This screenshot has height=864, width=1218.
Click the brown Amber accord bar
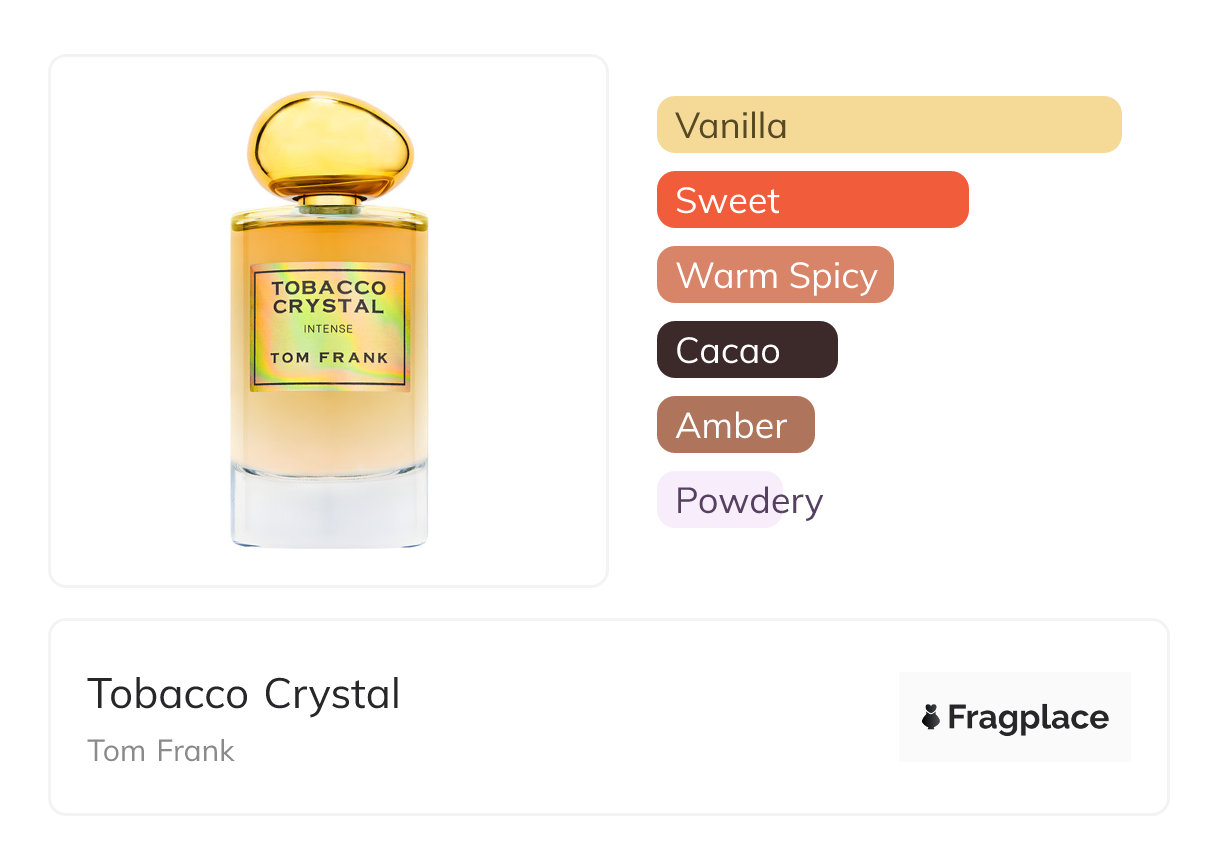tap(735, 425)
